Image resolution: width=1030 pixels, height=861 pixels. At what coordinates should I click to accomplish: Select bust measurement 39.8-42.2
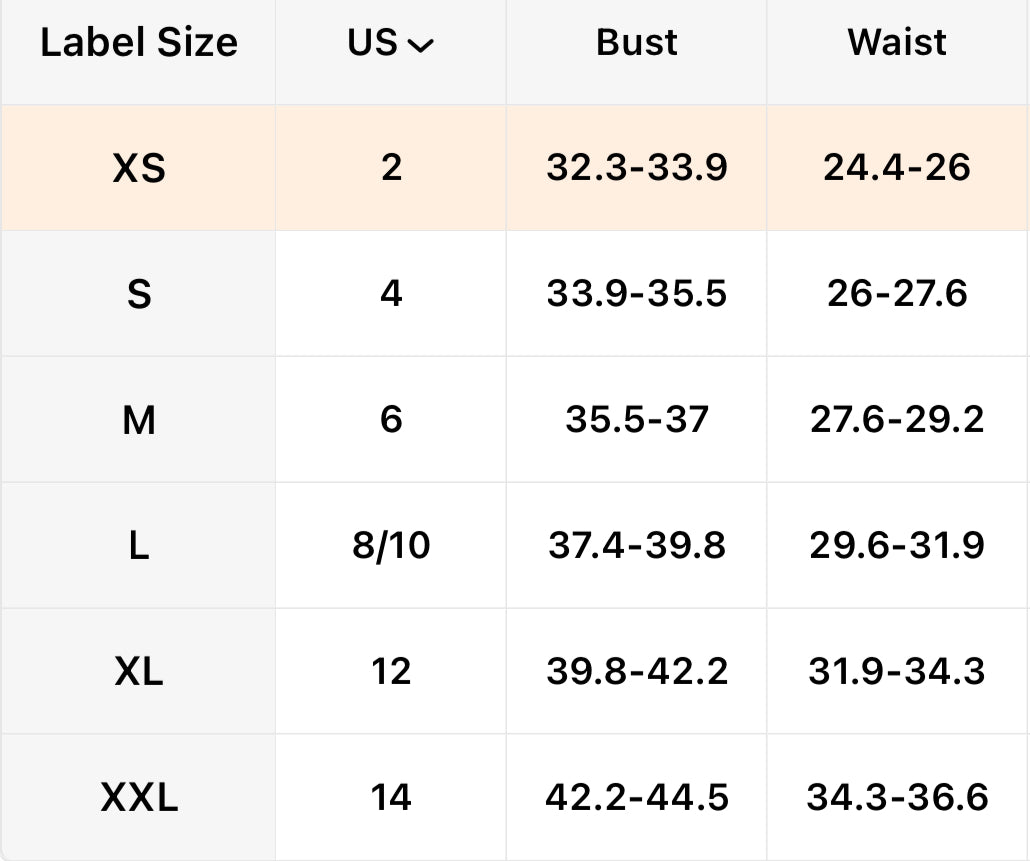636,672
